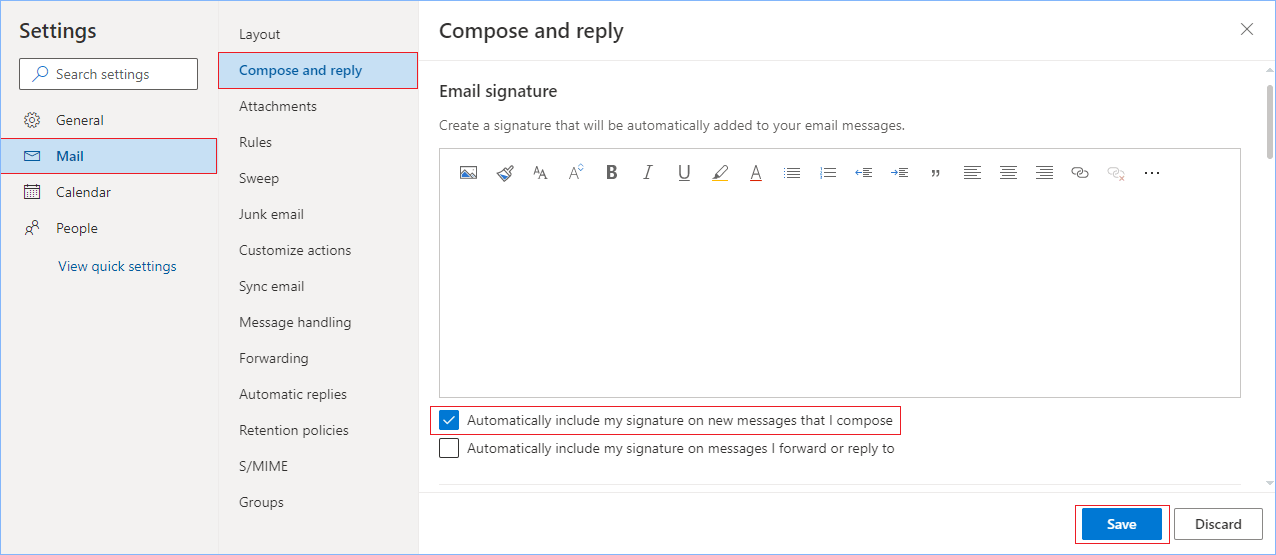The width and height of the screenshot is (1276, 555).
Task: Select the Format painter icon
Action: click(x=505, y=173)
